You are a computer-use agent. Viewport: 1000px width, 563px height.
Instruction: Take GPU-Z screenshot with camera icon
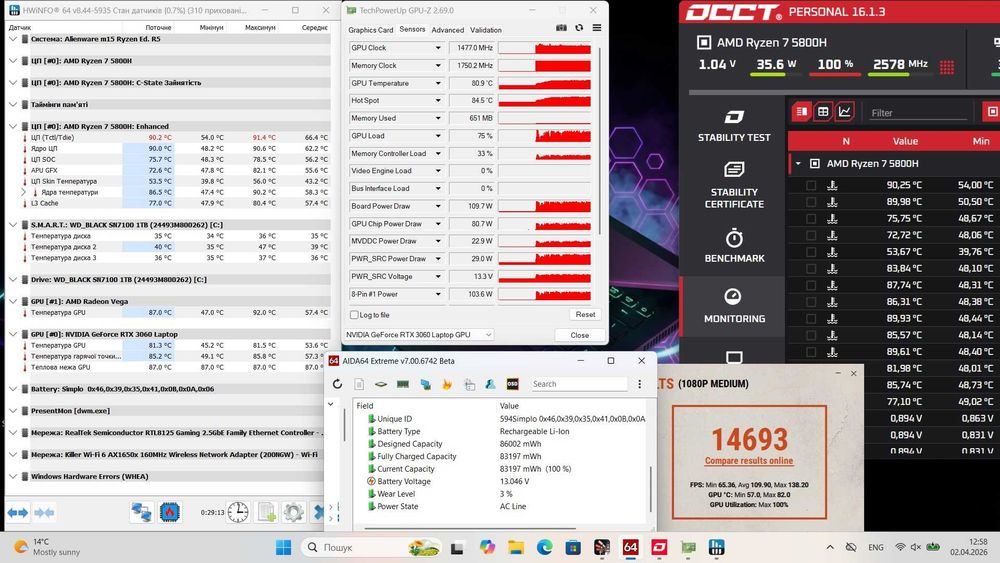(x=561, y=27)
